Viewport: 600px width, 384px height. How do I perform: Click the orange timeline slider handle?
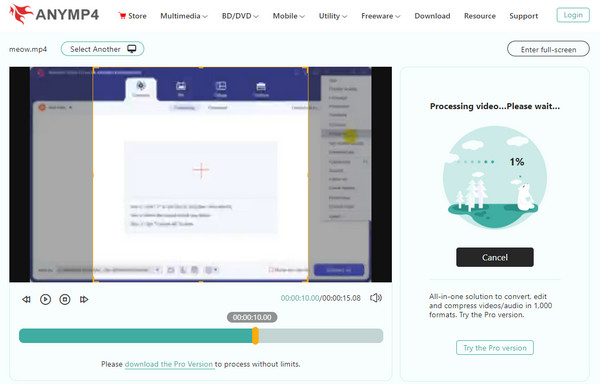point(255,335)
